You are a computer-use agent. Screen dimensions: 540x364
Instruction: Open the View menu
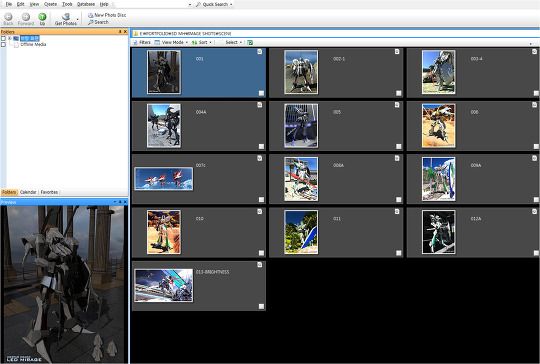[x=34, y=4]
